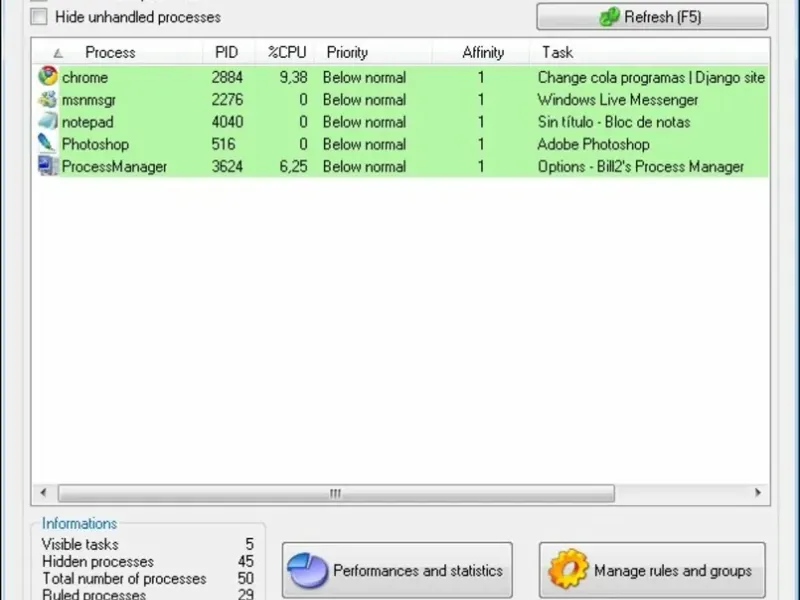Select the msnmsgr process icon
The height and width of the screenshot is (600, 800).
coord(48,99)
